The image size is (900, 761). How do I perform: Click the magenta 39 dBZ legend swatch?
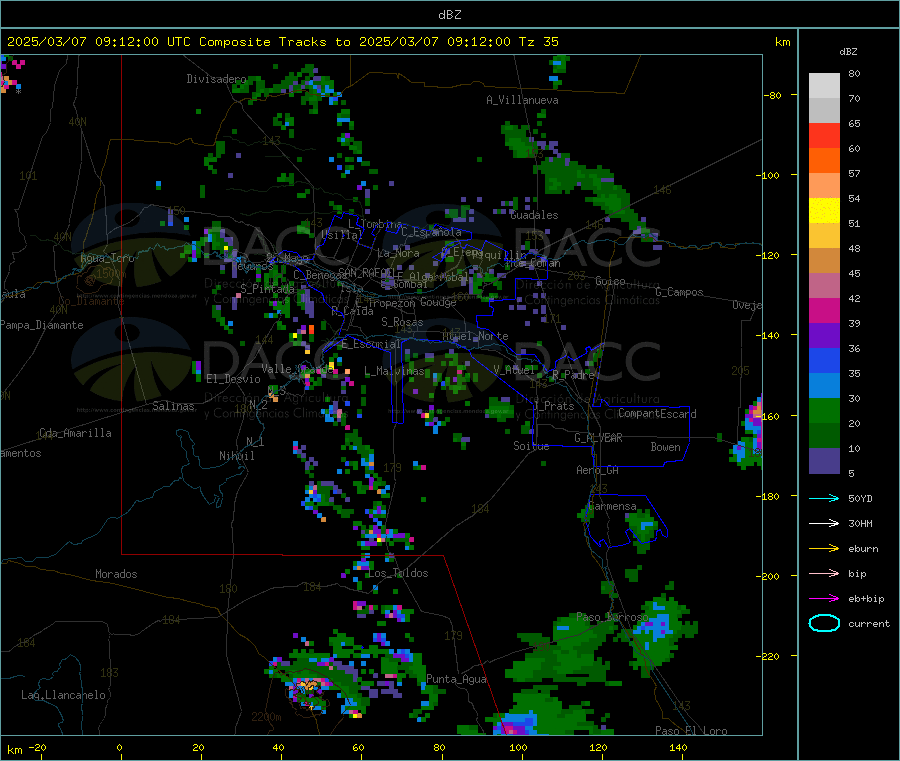pos(824,310)
